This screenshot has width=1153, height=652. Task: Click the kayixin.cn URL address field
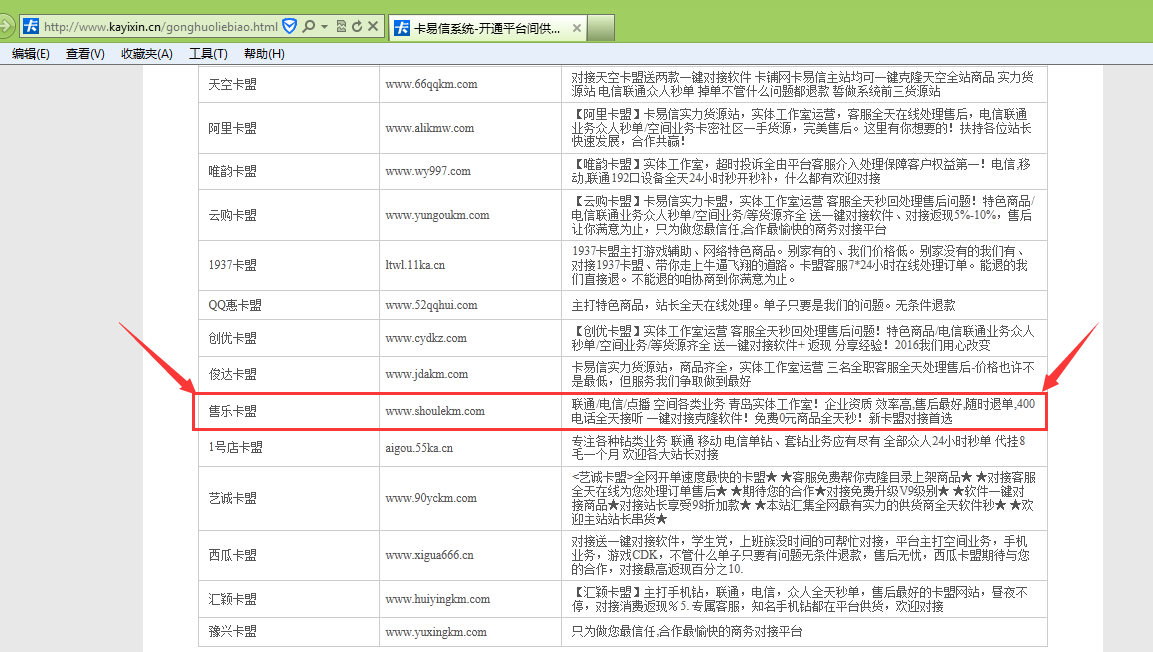point(160,26)
